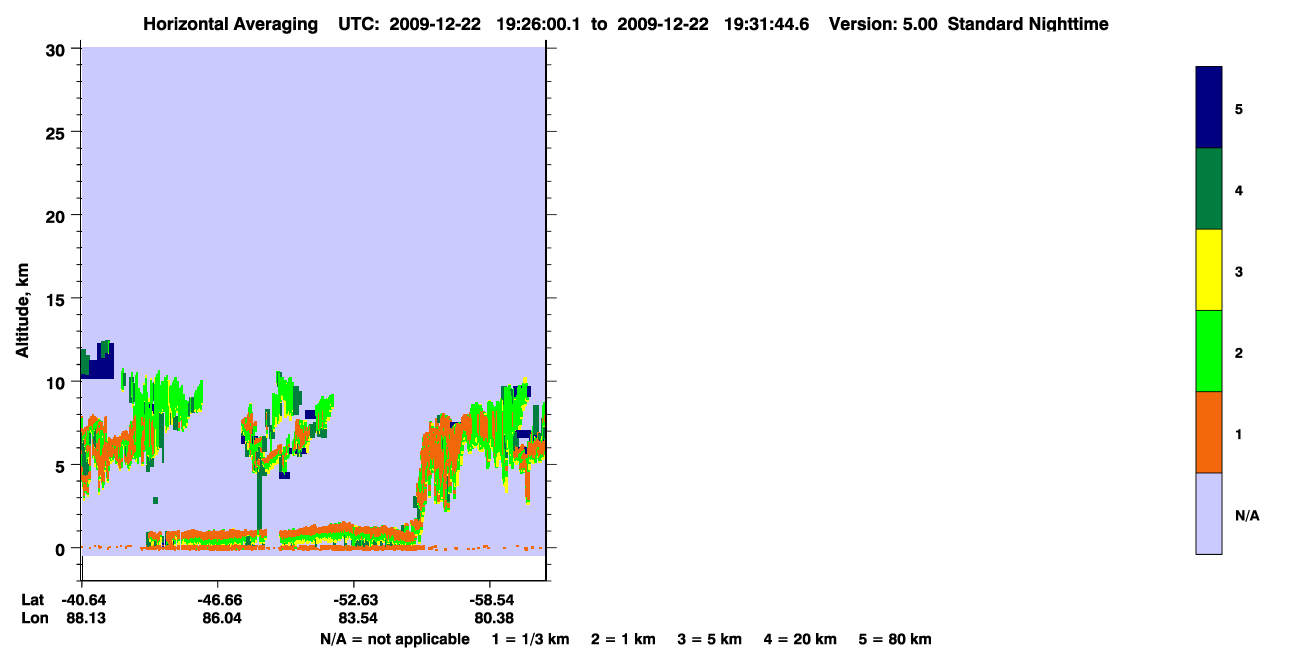
Task: Click the '1 = 1/3 km' legend entry
Action: point(530,639)
